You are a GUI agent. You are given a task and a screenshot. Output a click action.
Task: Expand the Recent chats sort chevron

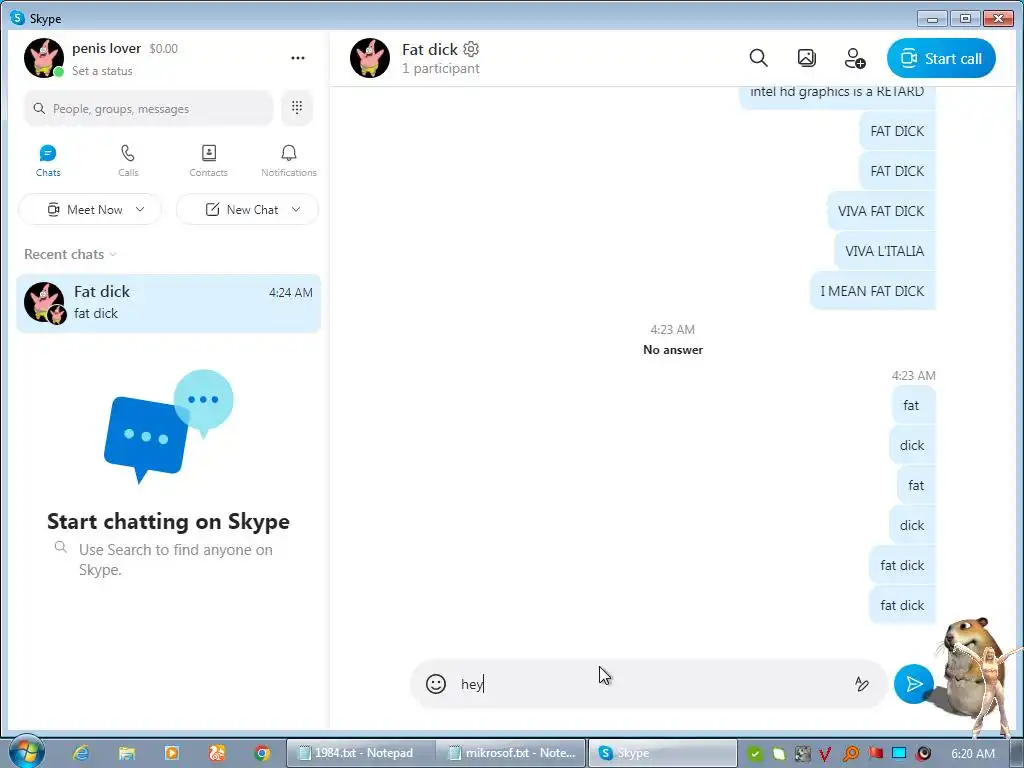tap(113, 255)
